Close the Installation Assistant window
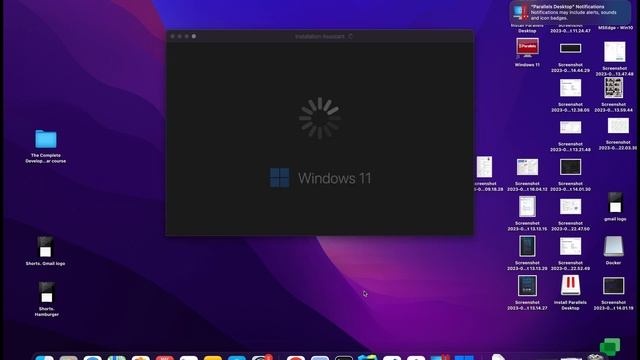 pos(173,36)
